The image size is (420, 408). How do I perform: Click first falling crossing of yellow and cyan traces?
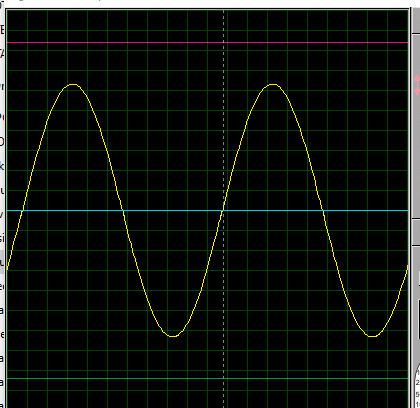point(123,211)
